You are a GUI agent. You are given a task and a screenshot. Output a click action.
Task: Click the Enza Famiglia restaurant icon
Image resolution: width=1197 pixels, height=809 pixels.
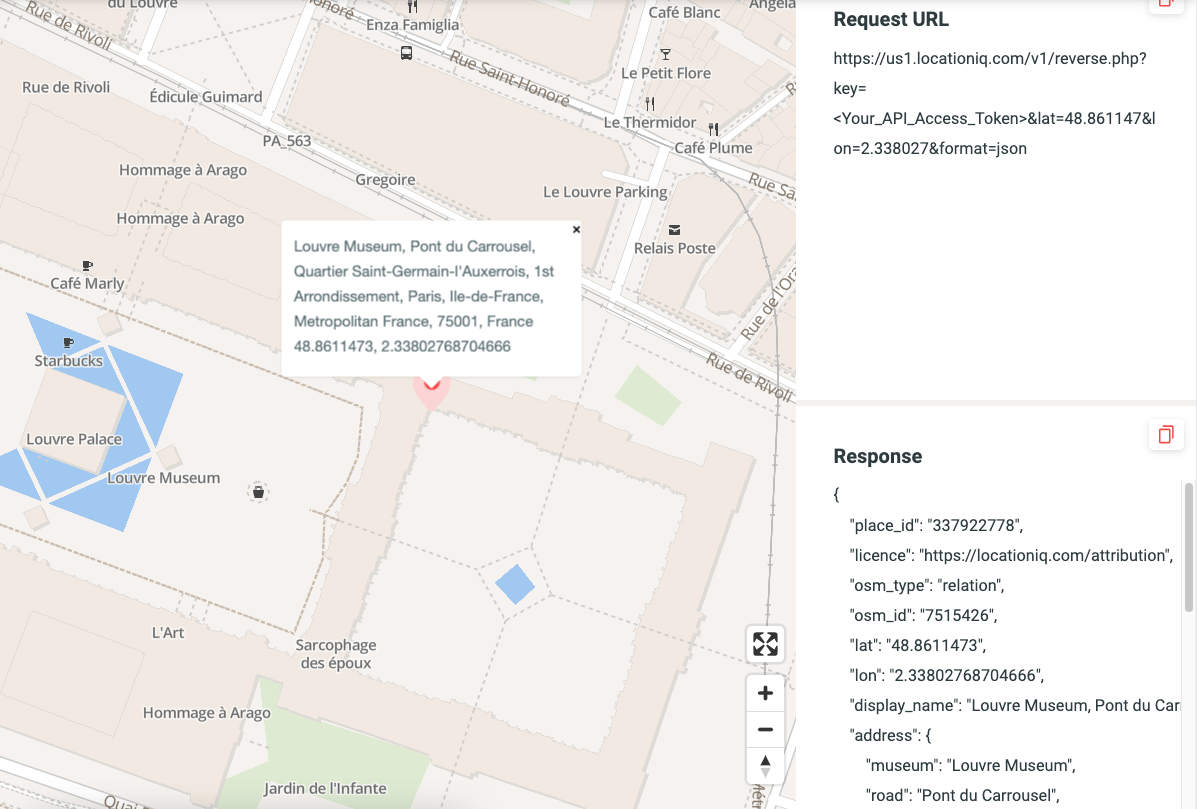412,7
